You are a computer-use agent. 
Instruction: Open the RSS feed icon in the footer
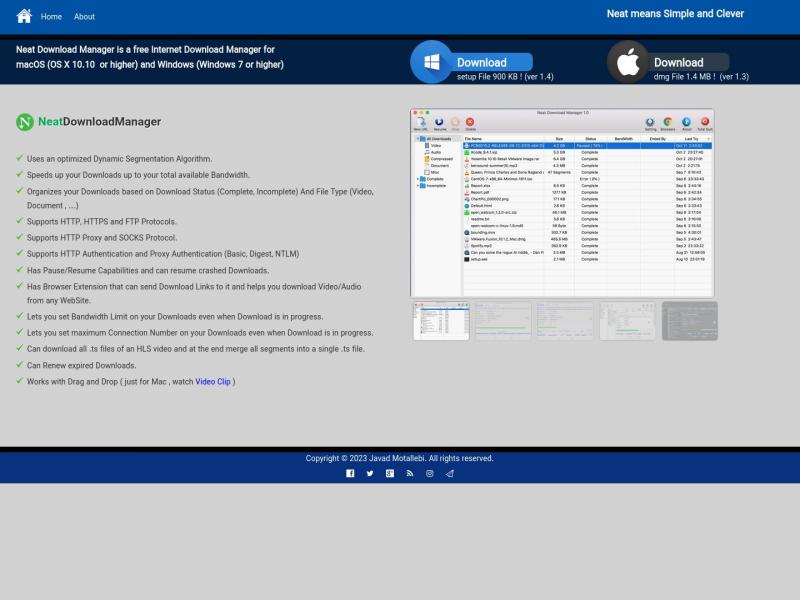pos(410,473)
